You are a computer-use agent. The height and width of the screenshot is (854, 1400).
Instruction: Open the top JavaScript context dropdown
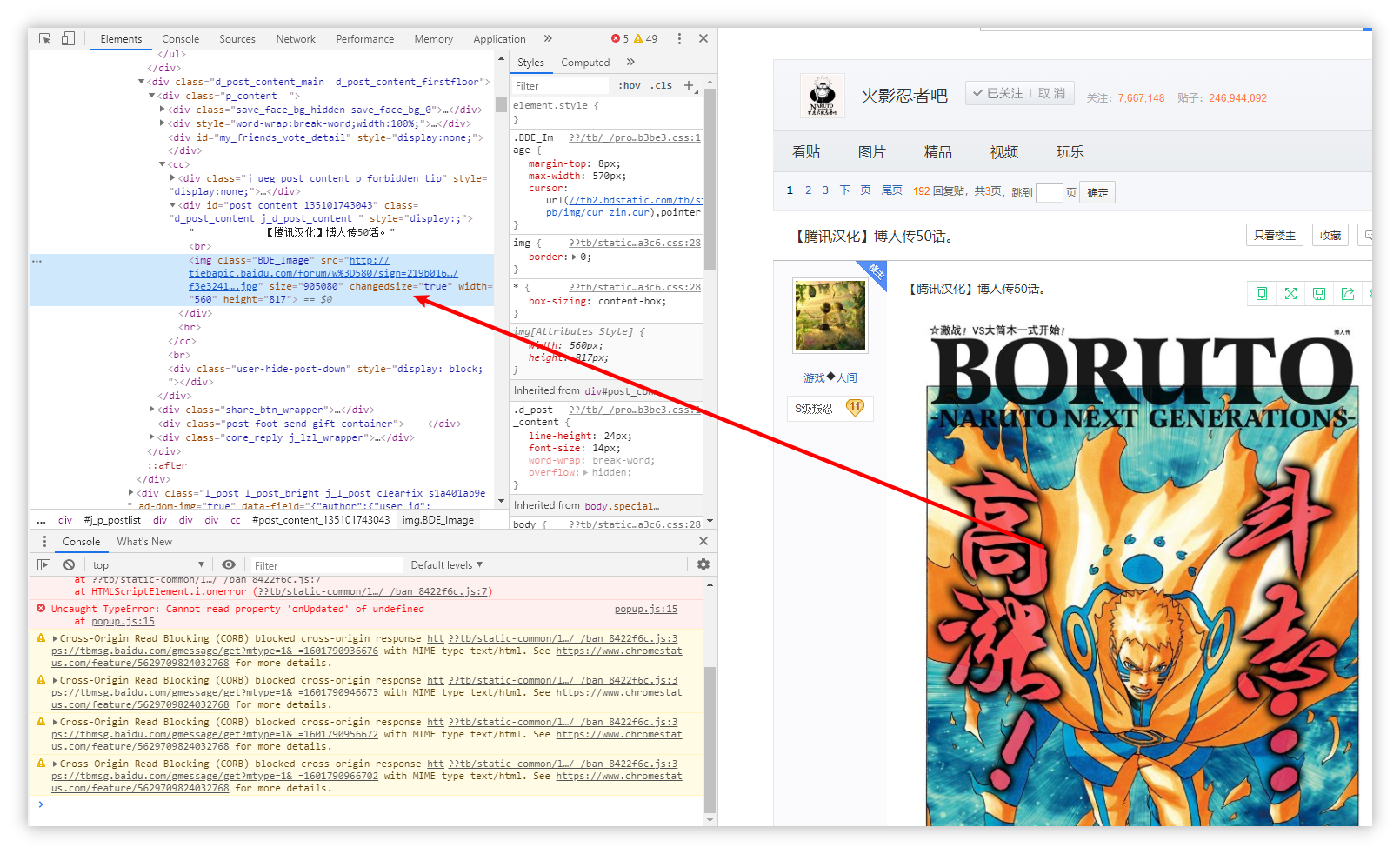tap(148, 565)
